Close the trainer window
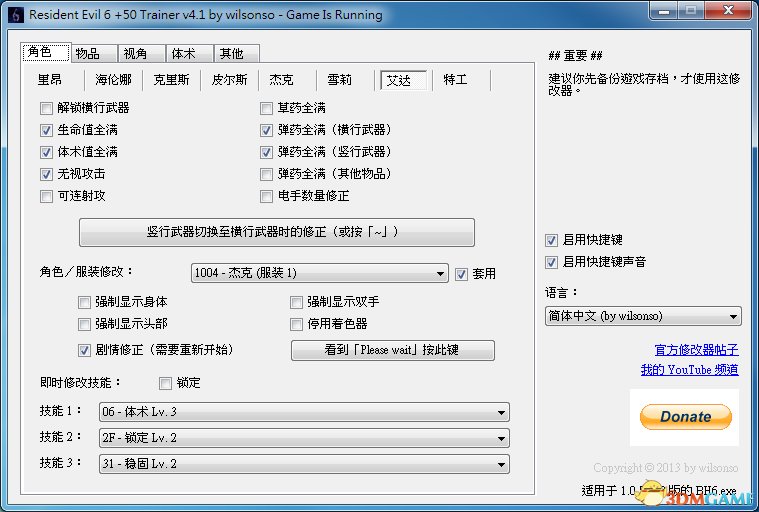Image resolution: width=759 pixels, height=512 pixels. tap(728, 11)
